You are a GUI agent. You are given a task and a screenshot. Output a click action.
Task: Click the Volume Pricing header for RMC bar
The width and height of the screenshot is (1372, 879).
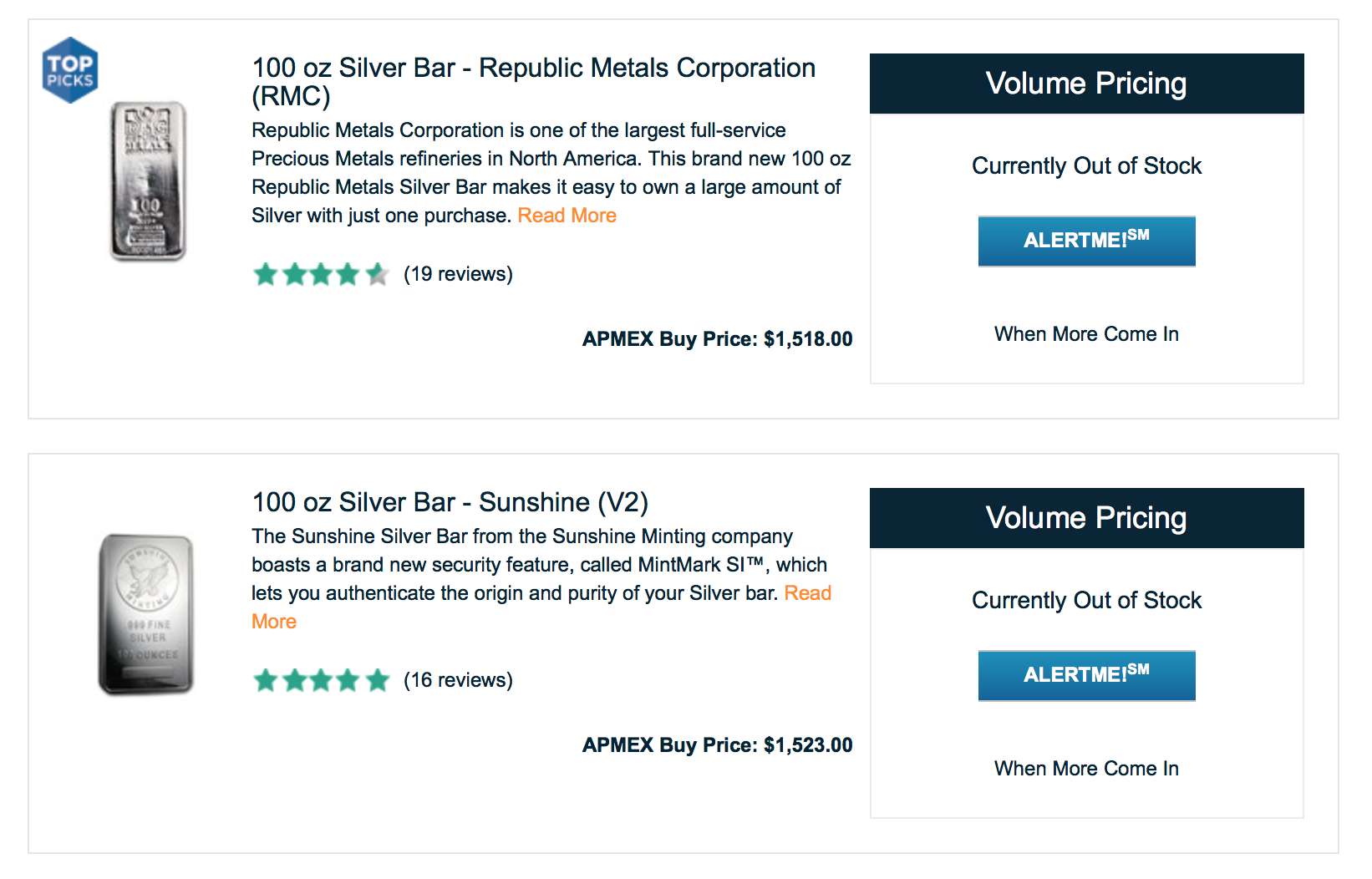pyautogui.click(x=1085, y=84)
